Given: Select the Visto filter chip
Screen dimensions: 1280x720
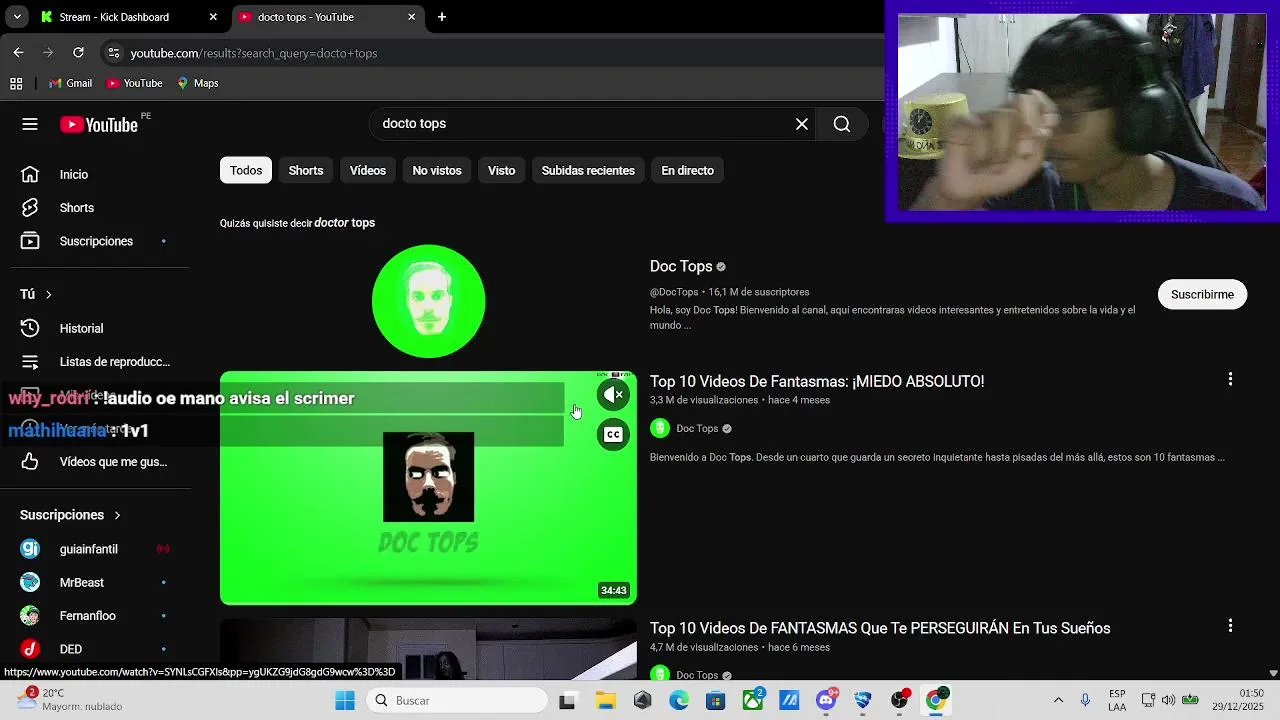Looking at the screenshot, I should pos(502,171).
